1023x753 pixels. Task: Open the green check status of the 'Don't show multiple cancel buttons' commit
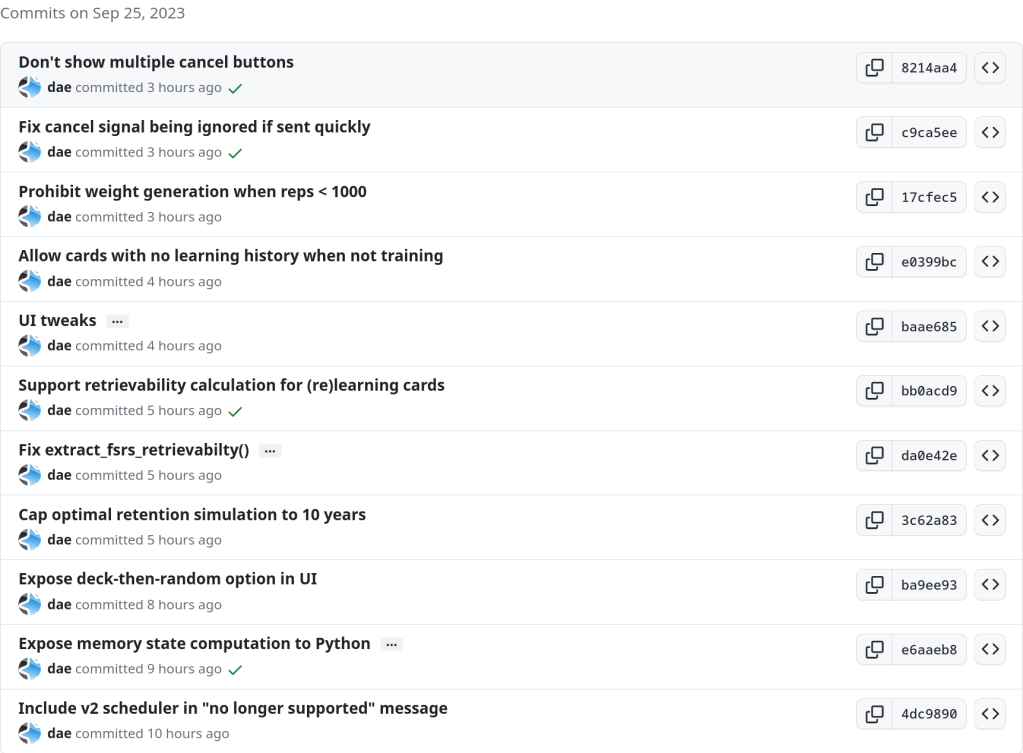[235, 88]
